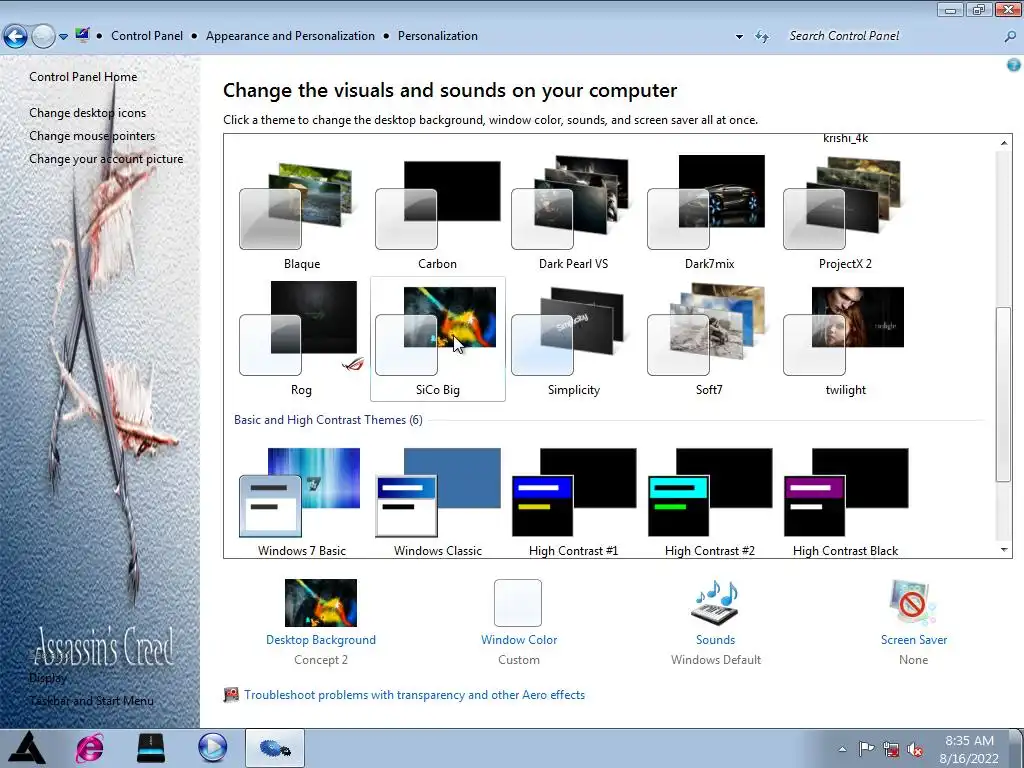Open the Action Center flag icon
1024x768 pixels.
pos(866,749)
